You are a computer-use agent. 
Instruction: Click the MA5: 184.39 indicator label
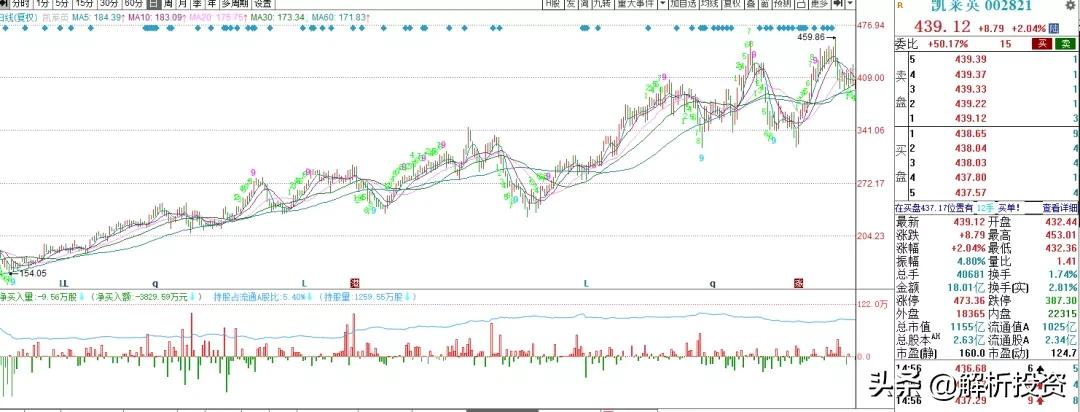pos(98,17)
